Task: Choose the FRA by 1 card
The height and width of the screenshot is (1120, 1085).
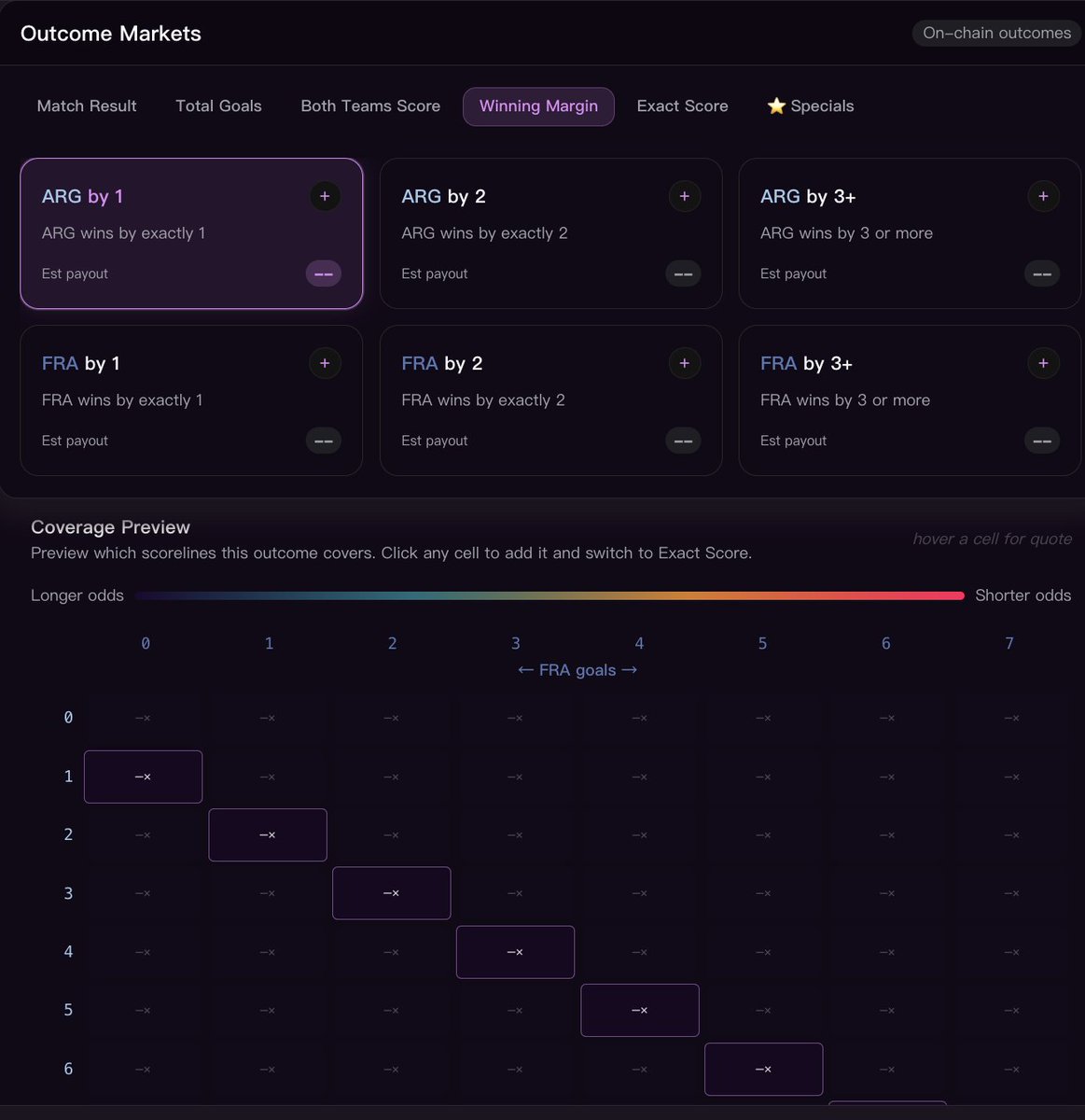Action: click(x=191, y=400)
